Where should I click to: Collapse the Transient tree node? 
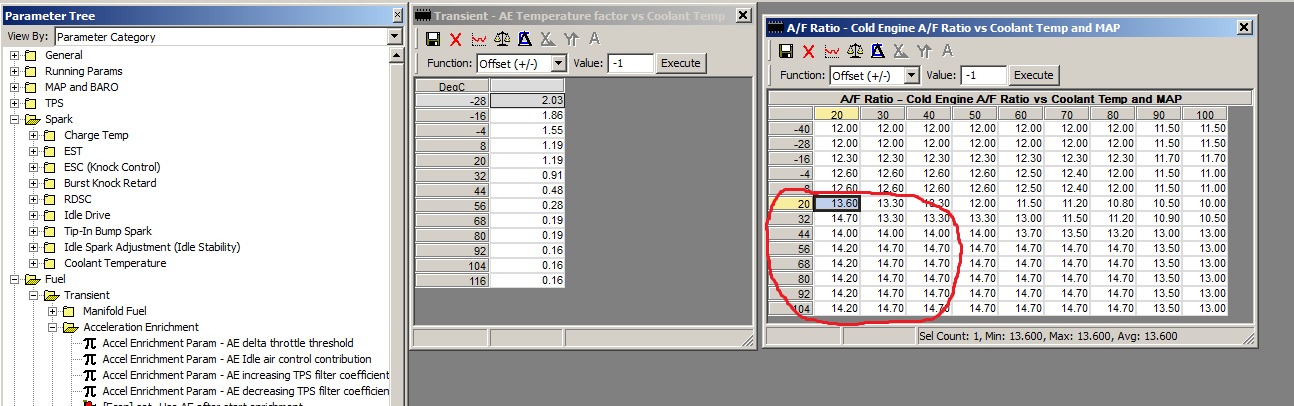[34, 295]
